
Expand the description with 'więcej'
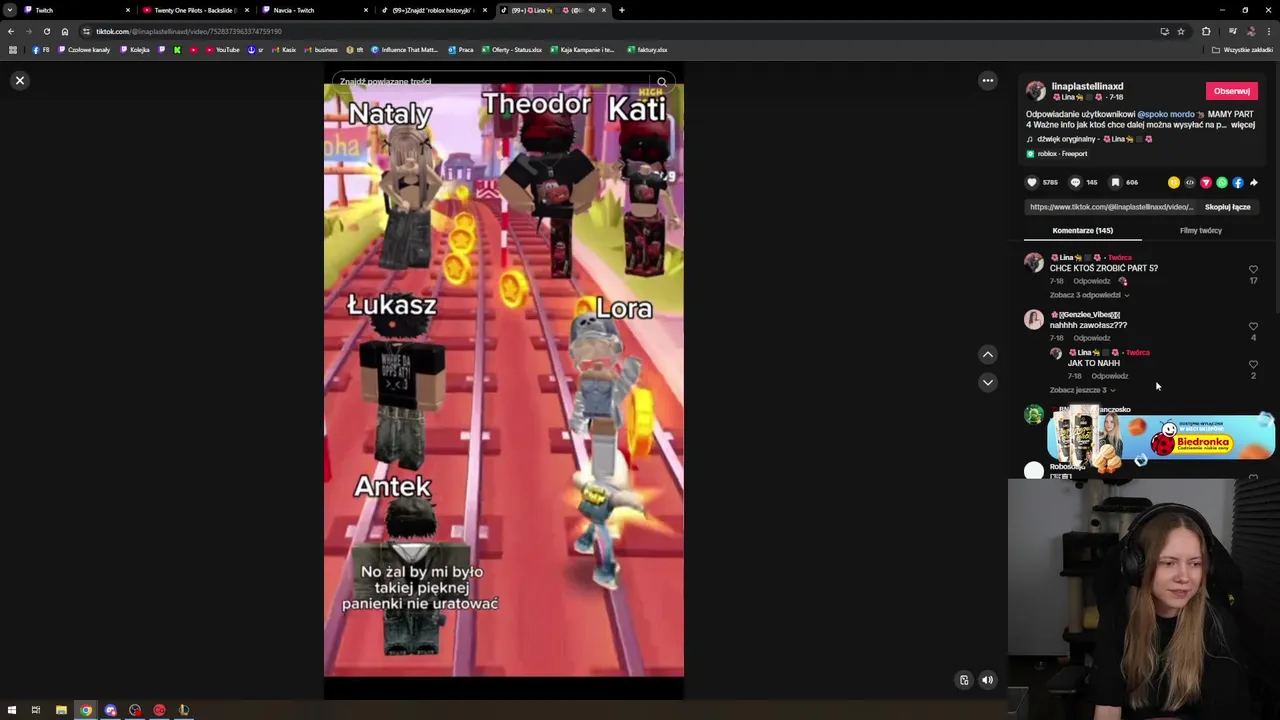(x=1243, y=125)
